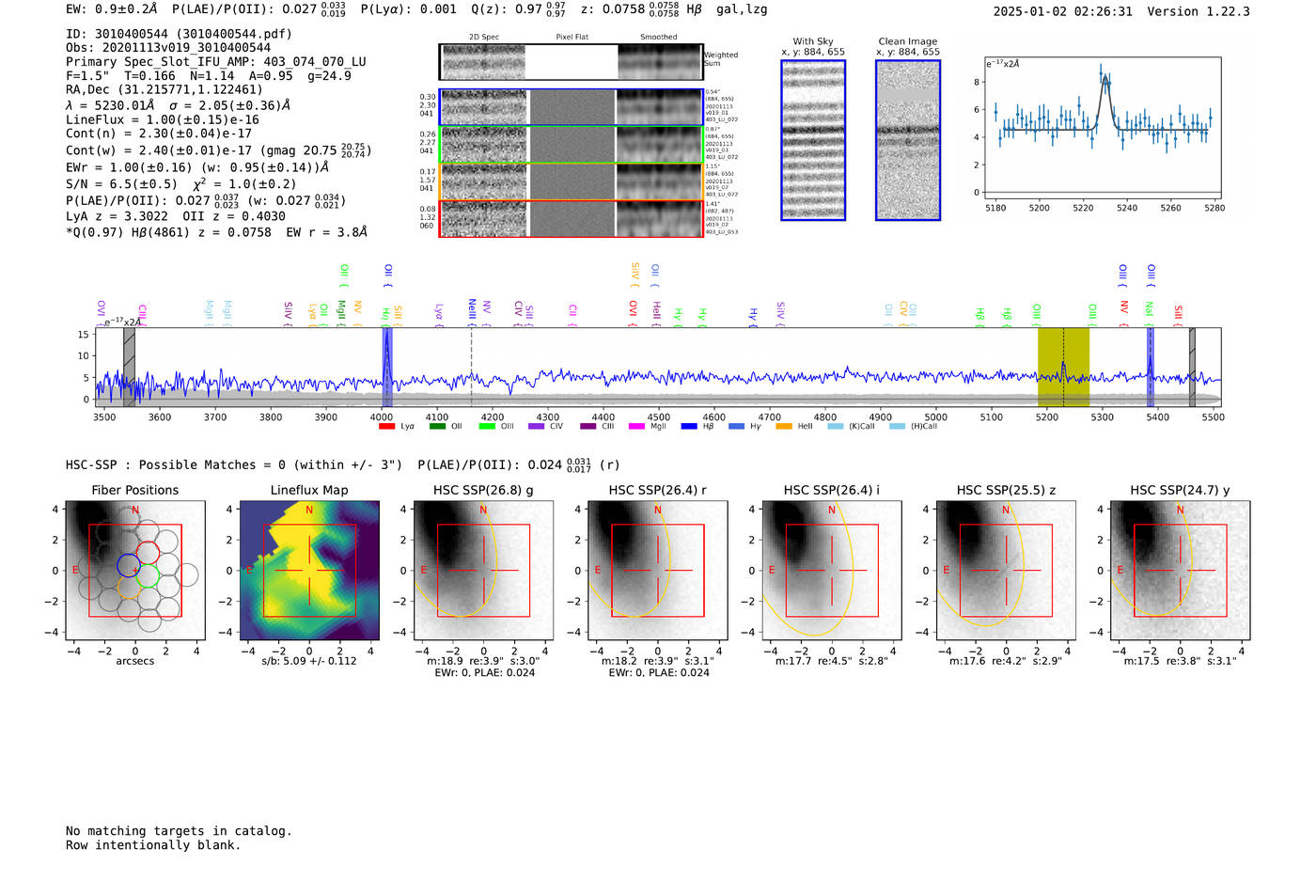This screenshot has height=896, width=1316.
Task: Click the 'EW: 0.9±0.2Å' header value
Action: click(112, 9)
